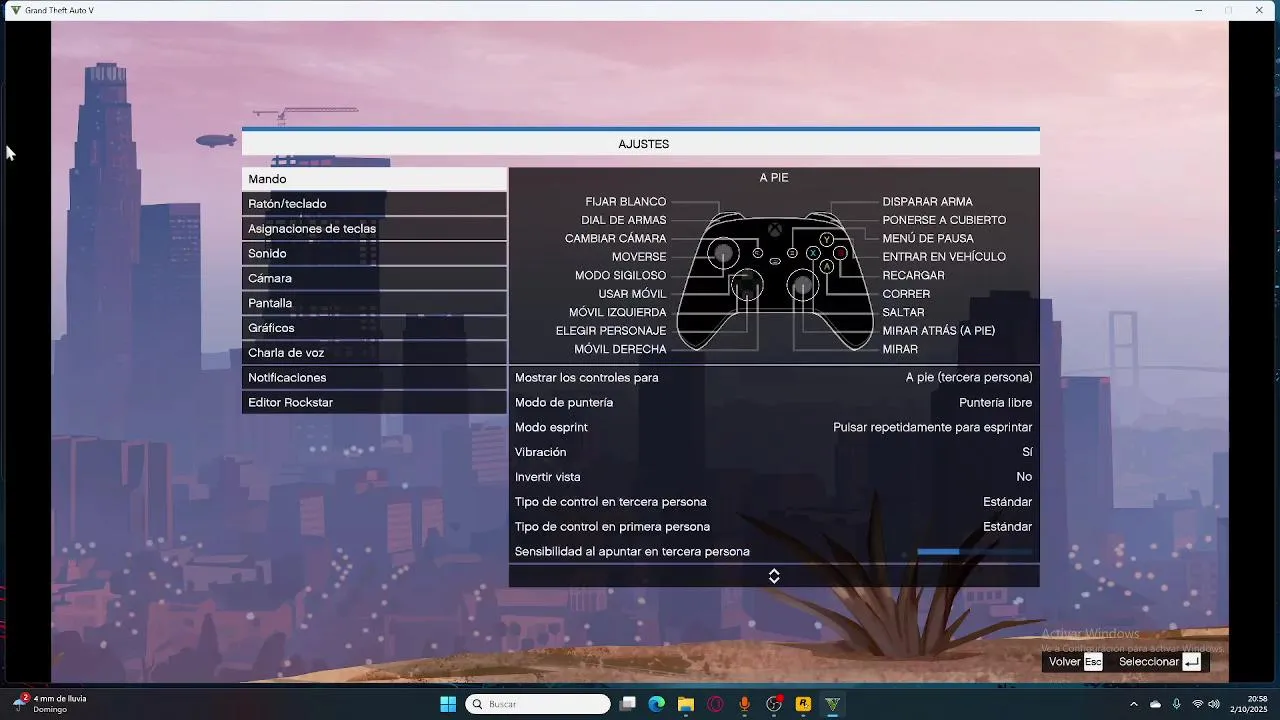
Task: Click the MENÚ DE PAUSA label
Action: point(928,239)
